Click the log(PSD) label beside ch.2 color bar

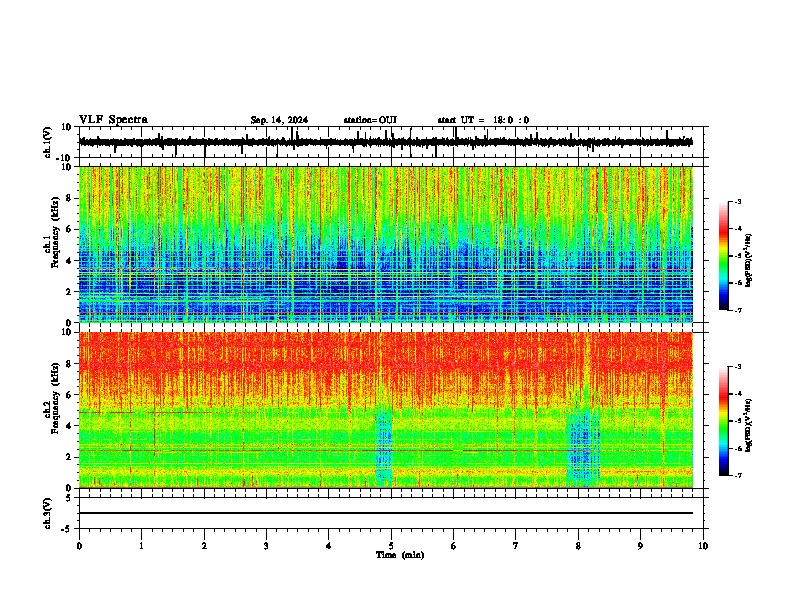tap(748, 425)
